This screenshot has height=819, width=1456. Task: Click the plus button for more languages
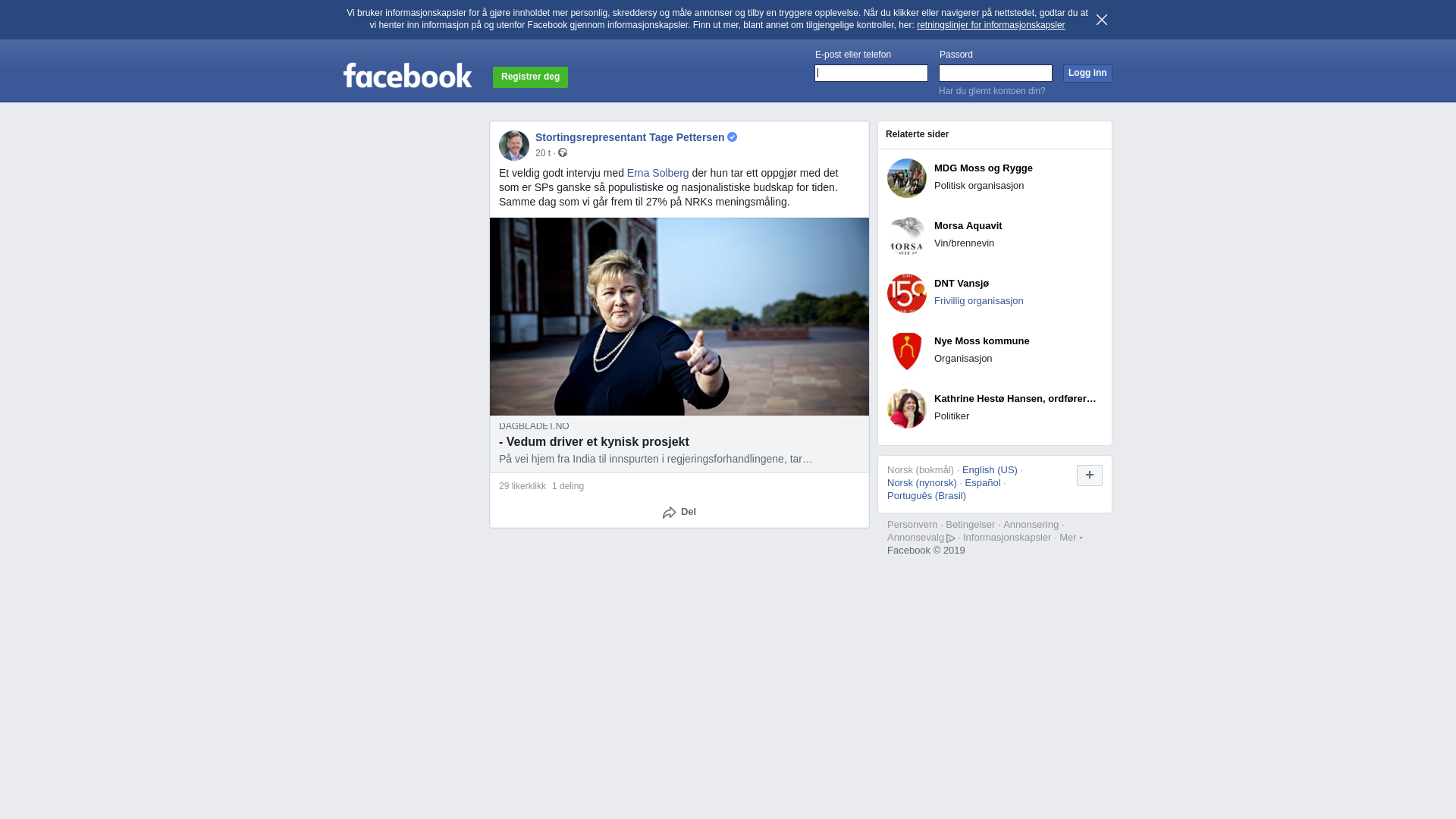[1090, 475]
